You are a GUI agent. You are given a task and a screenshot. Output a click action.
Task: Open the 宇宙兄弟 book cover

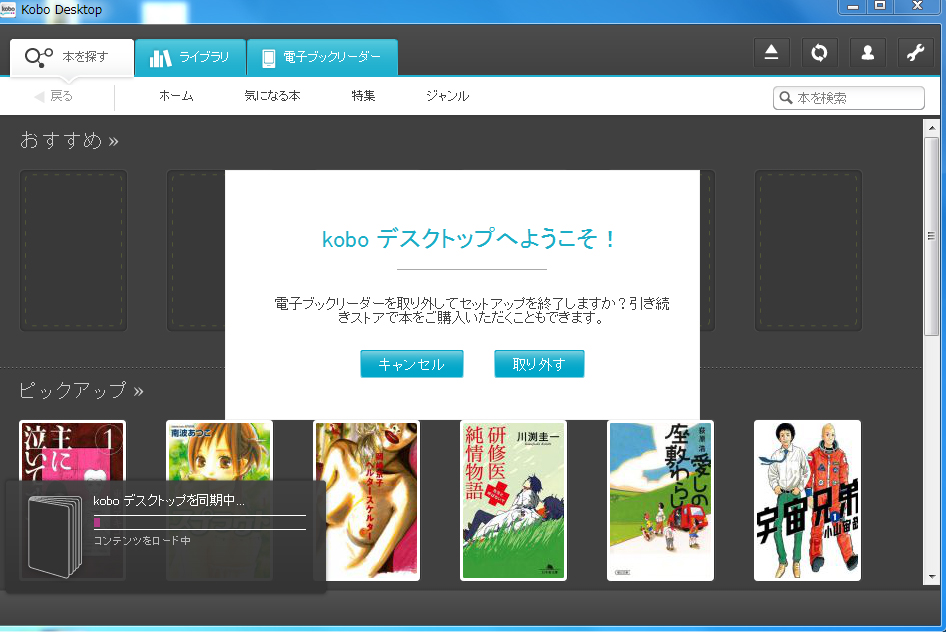[x=807, y=501]
